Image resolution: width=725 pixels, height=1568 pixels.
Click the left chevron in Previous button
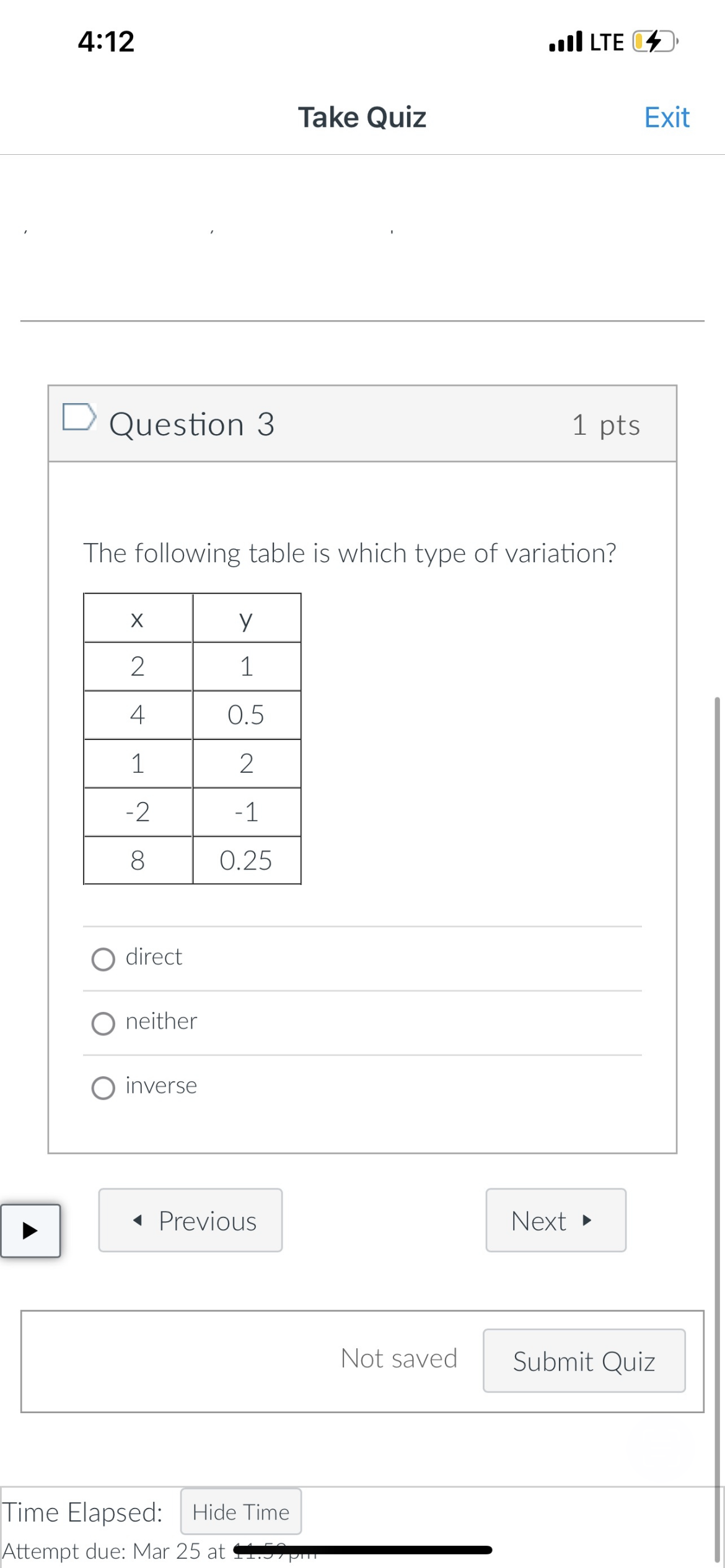point(138,1220)
